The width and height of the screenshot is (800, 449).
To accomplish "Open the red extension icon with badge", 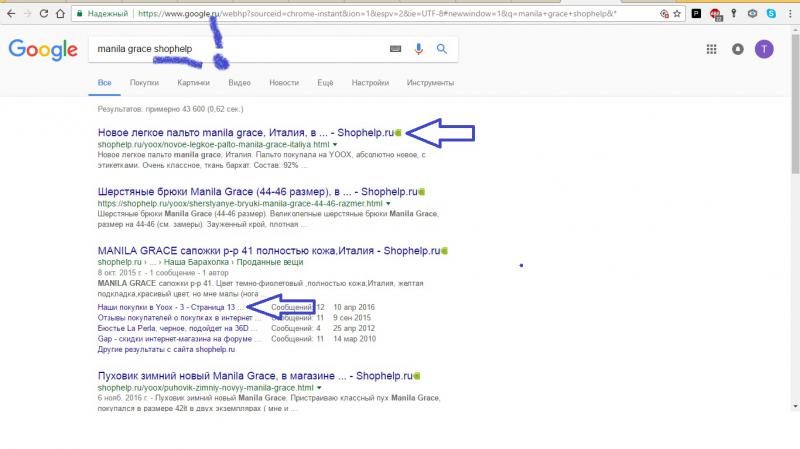I will [x=715, y=14].
